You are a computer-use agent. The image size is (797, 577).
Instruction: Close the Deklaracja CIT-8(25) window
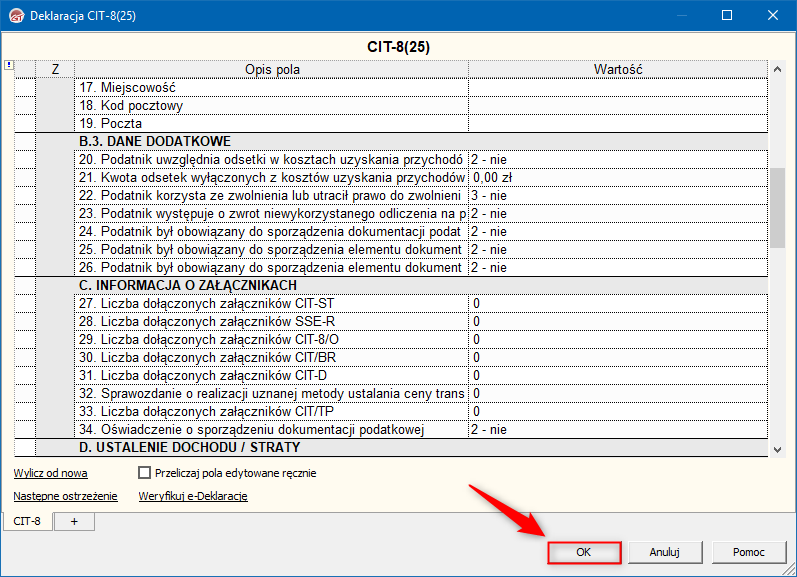(773, 15)
